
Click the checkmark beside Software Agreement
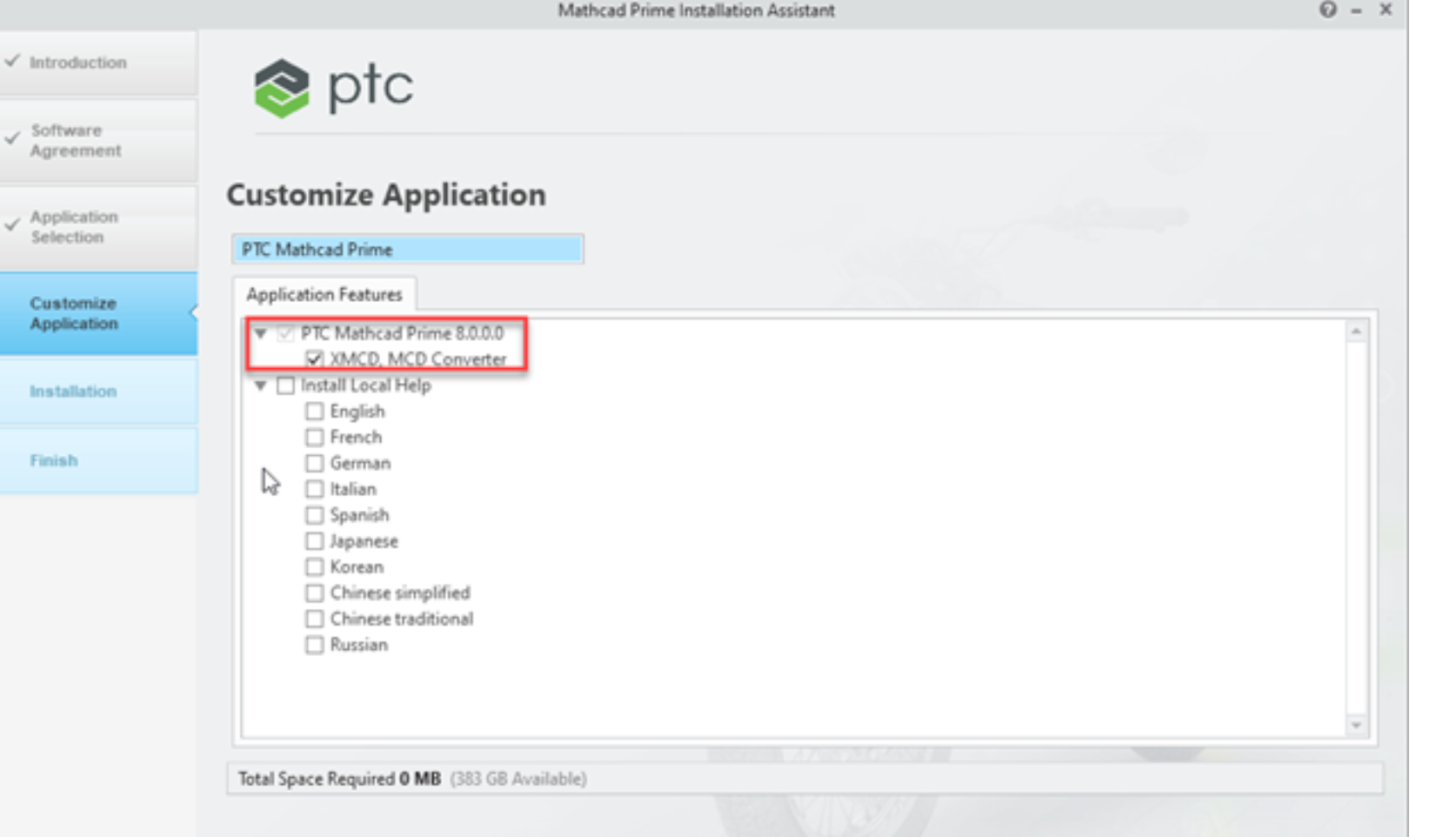click(13, 139)
